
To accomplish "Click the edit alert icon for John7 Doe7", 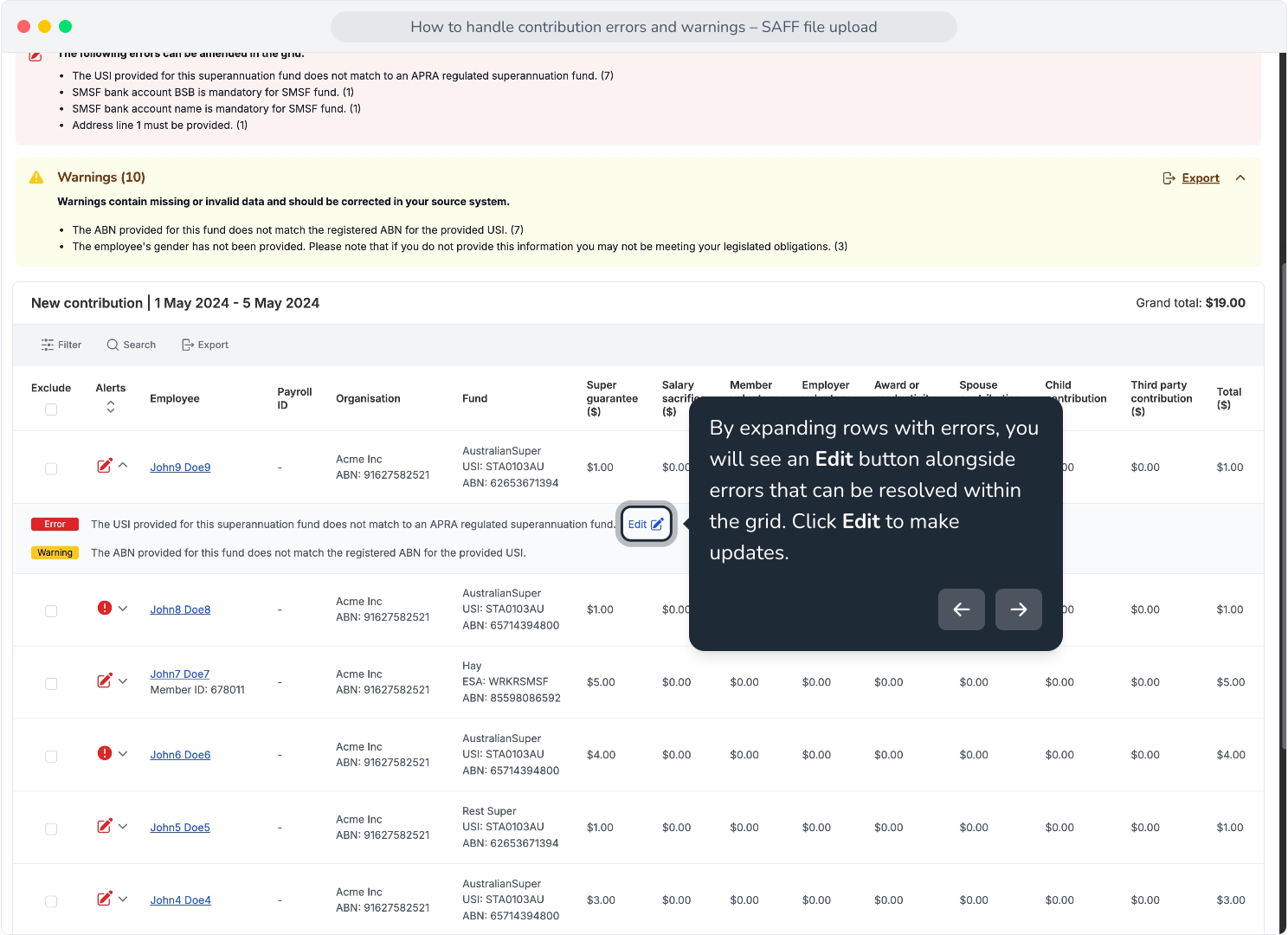I will (105, 681).
